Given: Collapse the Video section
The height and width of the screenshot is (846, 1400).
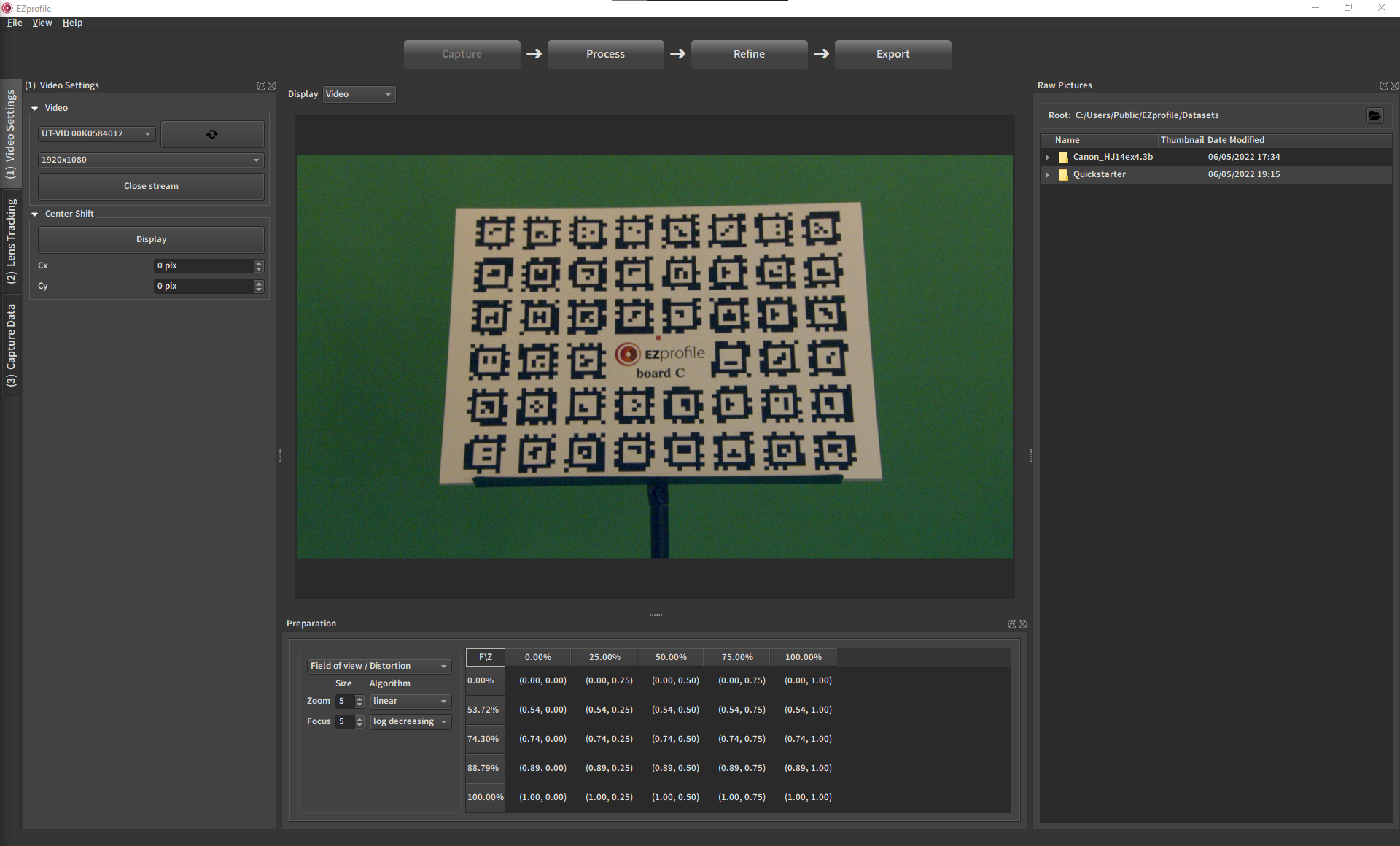Looking at the screenshot, I should click(34, 108).
